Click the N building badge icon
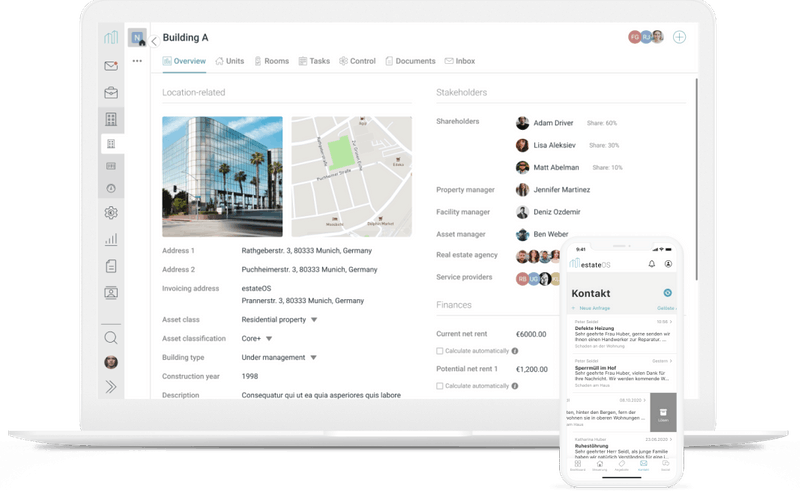The width and height of the screenshot is (800, 491). coord(137,37)
